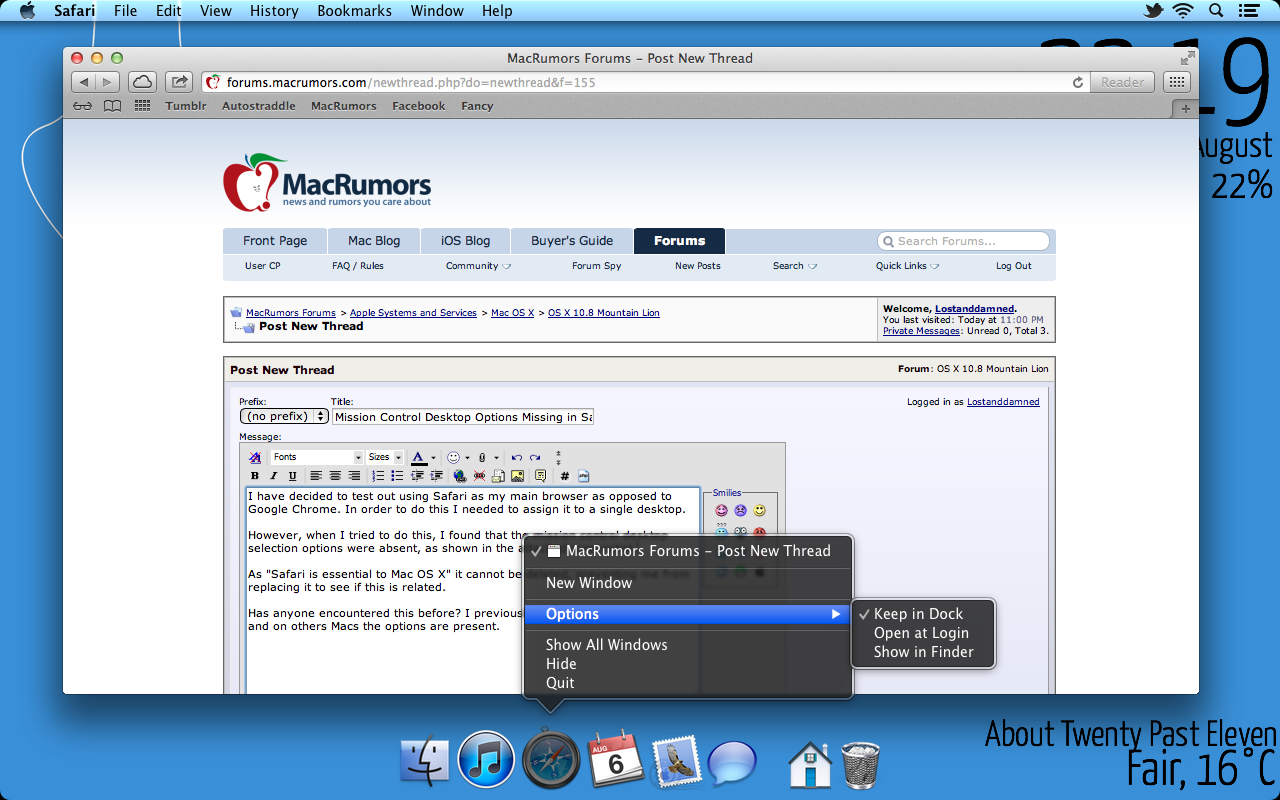
Task: Expand the Quick Links forum menu
Action: tap(907, 266)
